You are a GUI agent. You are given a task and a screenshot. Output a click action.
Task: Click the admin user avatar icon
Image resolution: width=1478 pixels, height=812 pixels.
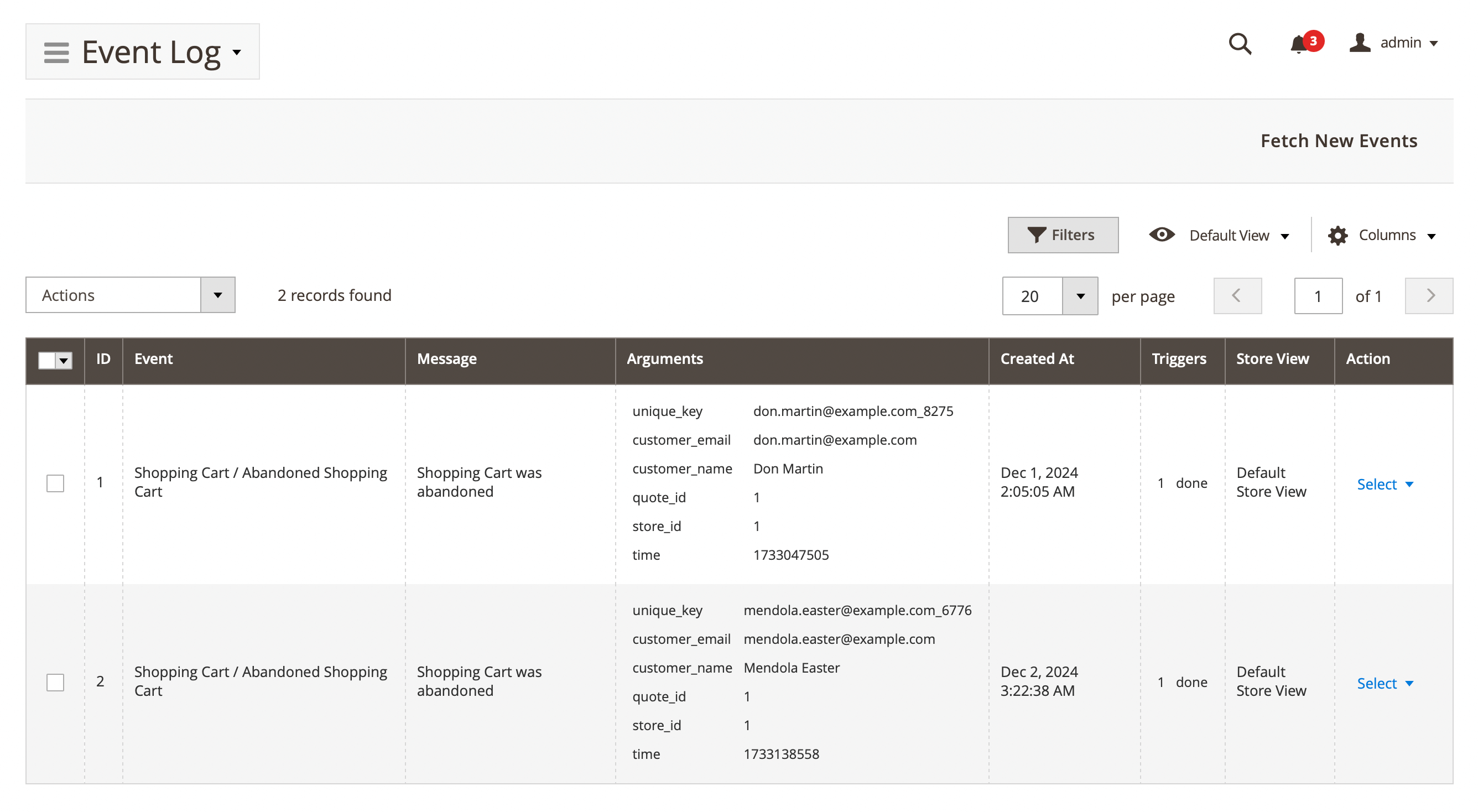1360,43
